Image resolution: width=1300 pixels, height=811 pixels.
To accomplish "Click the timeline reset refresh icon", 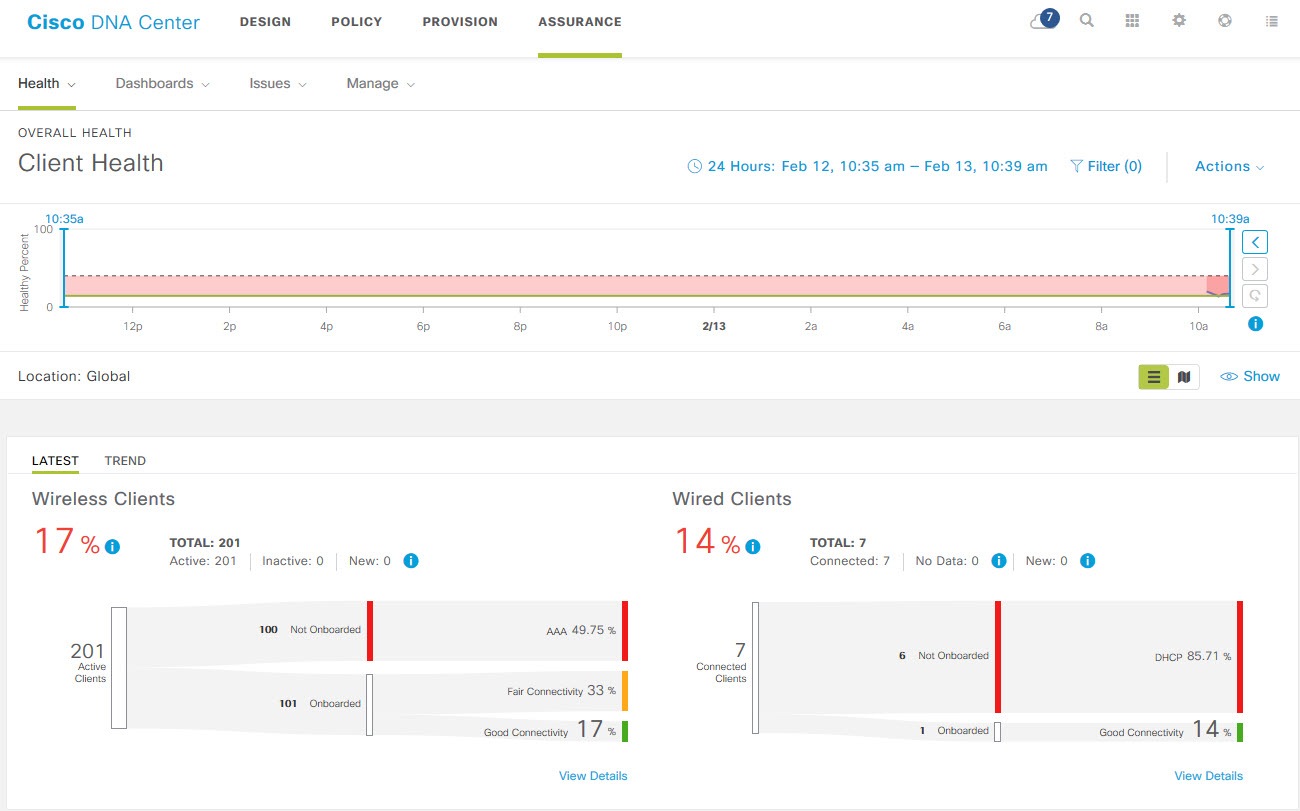I will point(1255,295).
